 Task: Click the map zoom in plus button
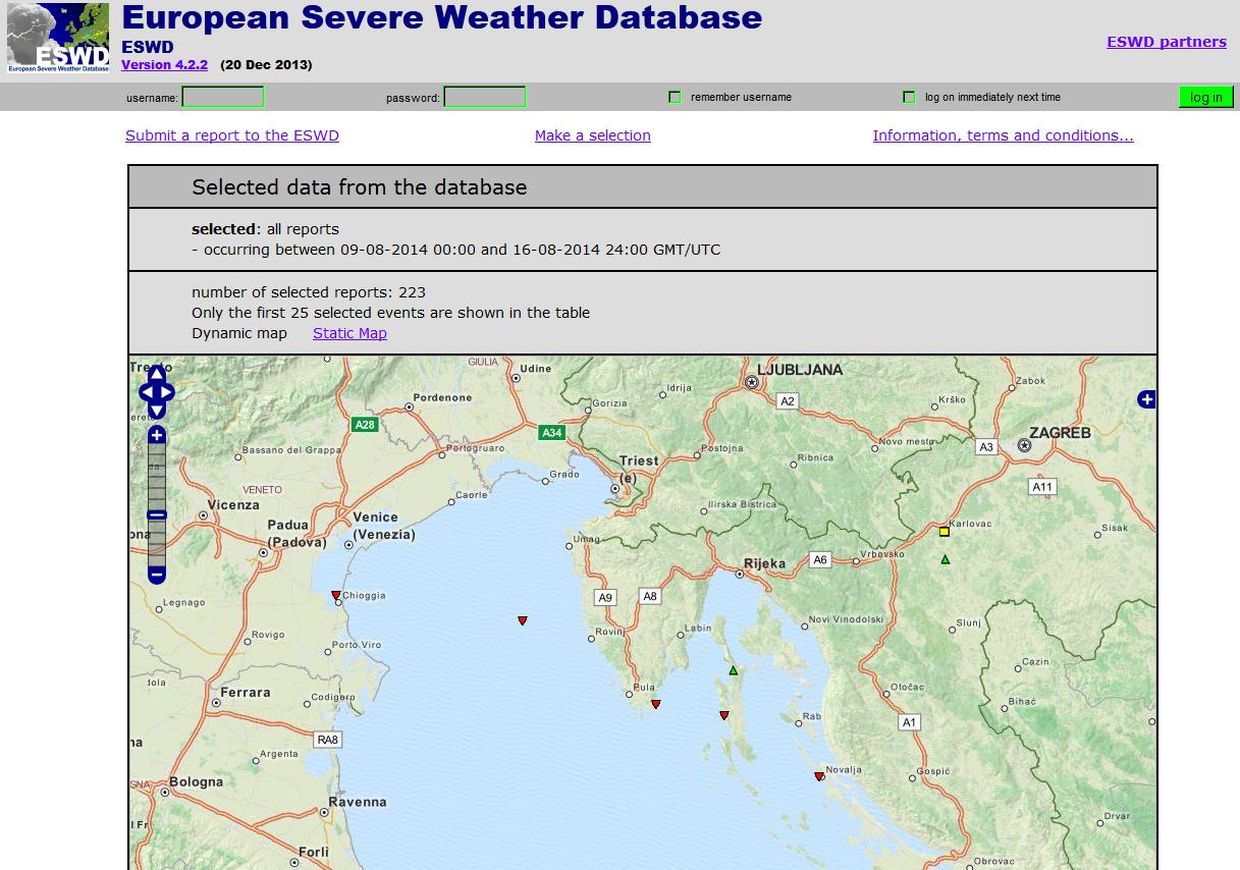(x=157, y=435)
